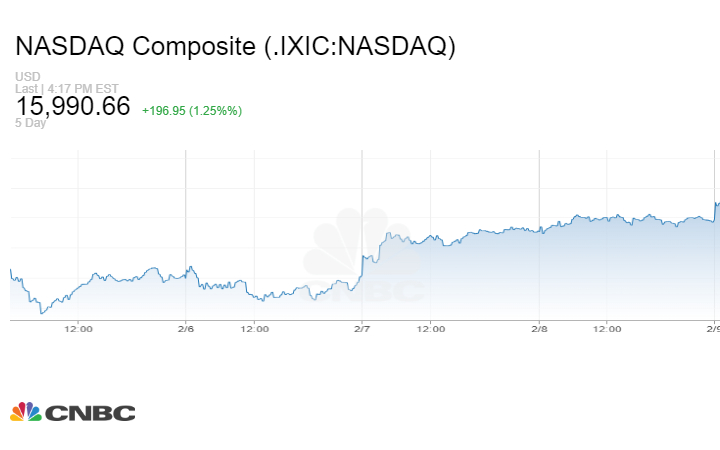Click the 2/8 date marker on axis
The image size is (720, 450).
(x=538, y=328)
